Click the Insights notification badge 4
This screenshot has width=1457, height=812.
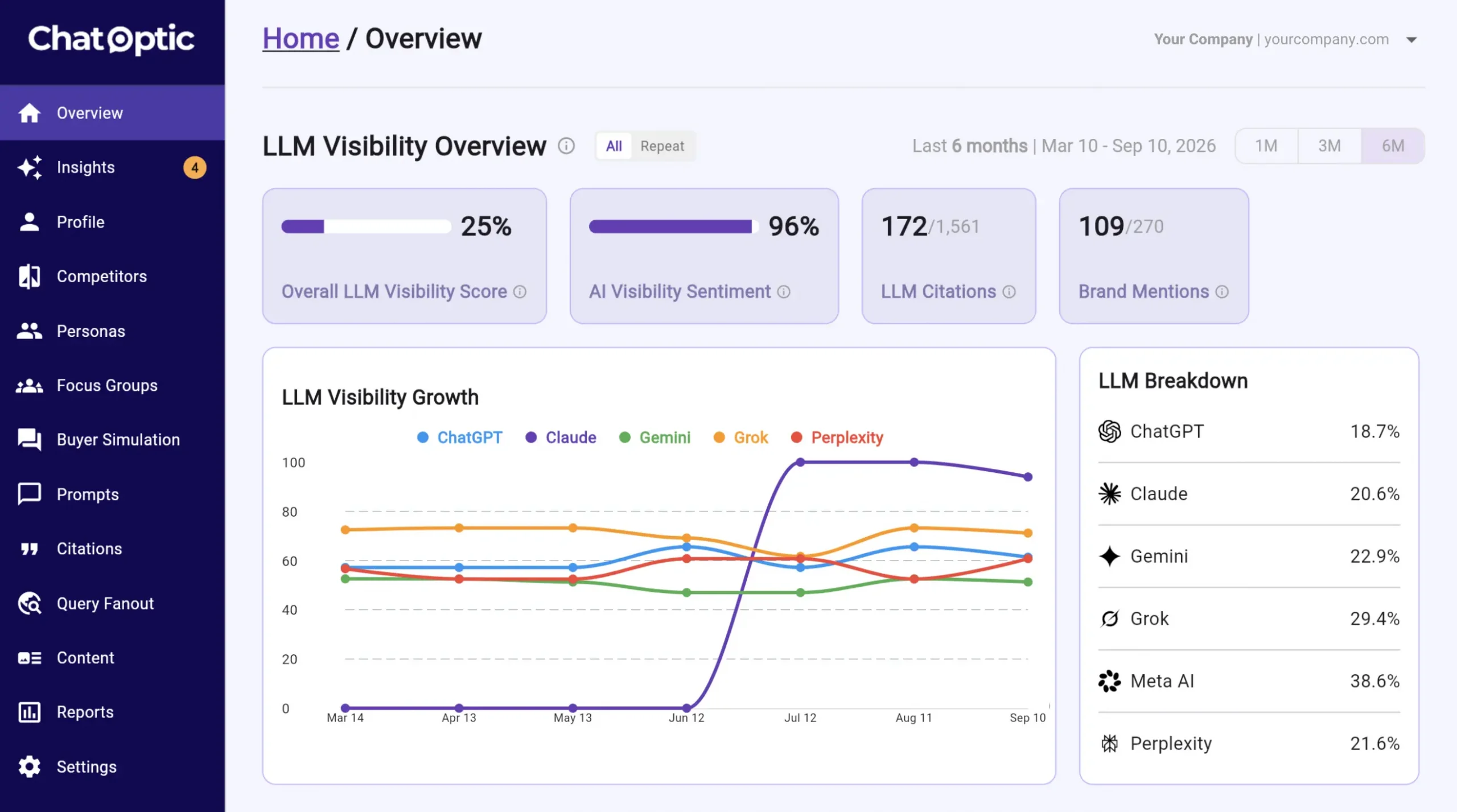click(195, 167)
